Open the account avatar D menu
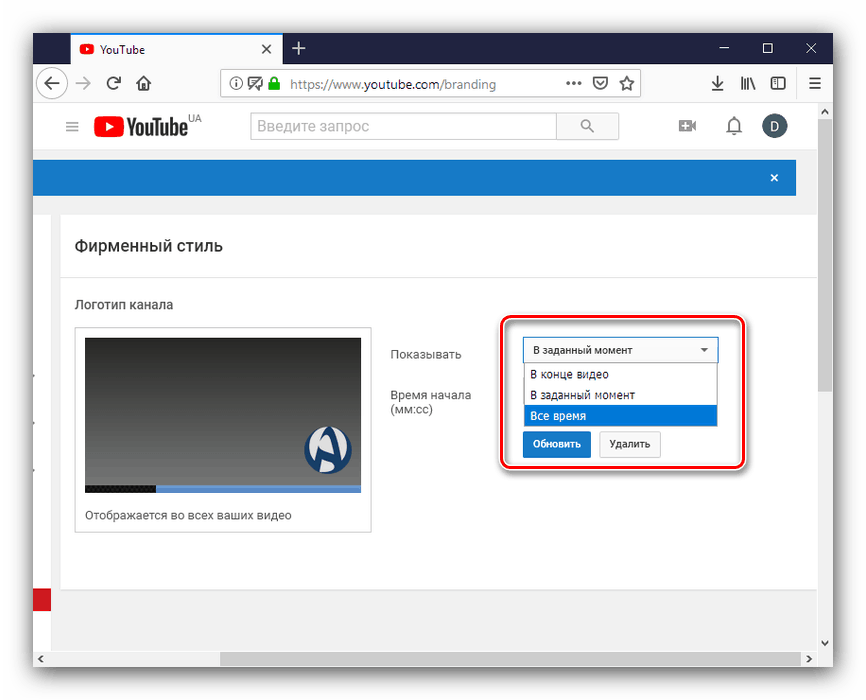The width and height of the screenshot is (866, 700). (x=774, y=126)
